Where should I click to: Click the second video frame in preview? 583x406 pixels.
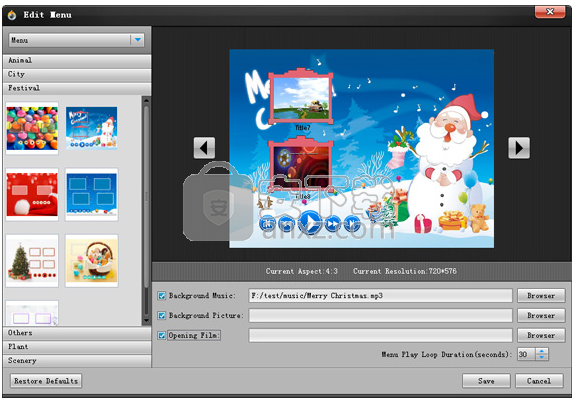[301, 164]
